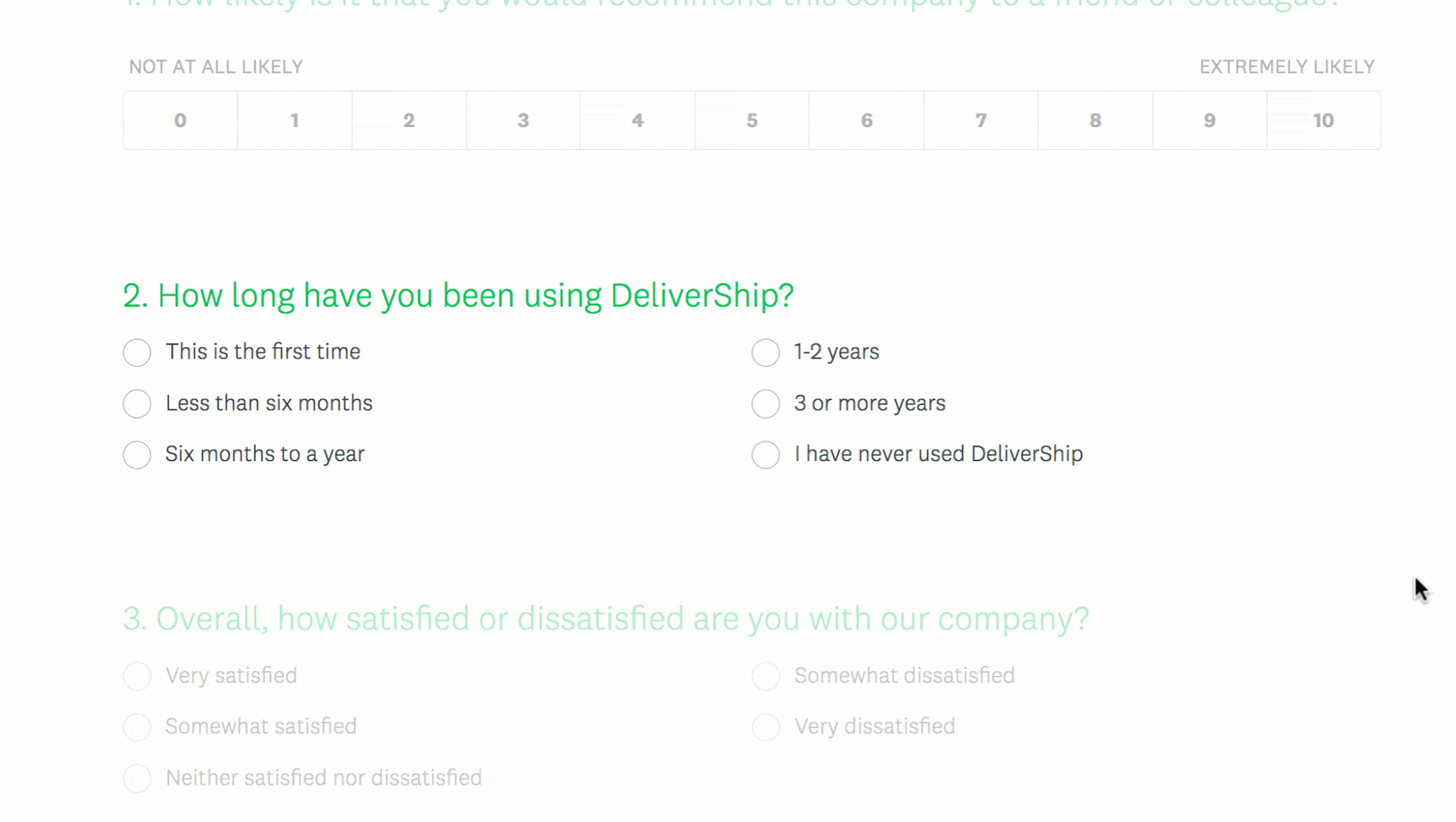Choose rating 1 on recommendation scale
Viewport: 1456px width, 822px height.
pos(295,120)
